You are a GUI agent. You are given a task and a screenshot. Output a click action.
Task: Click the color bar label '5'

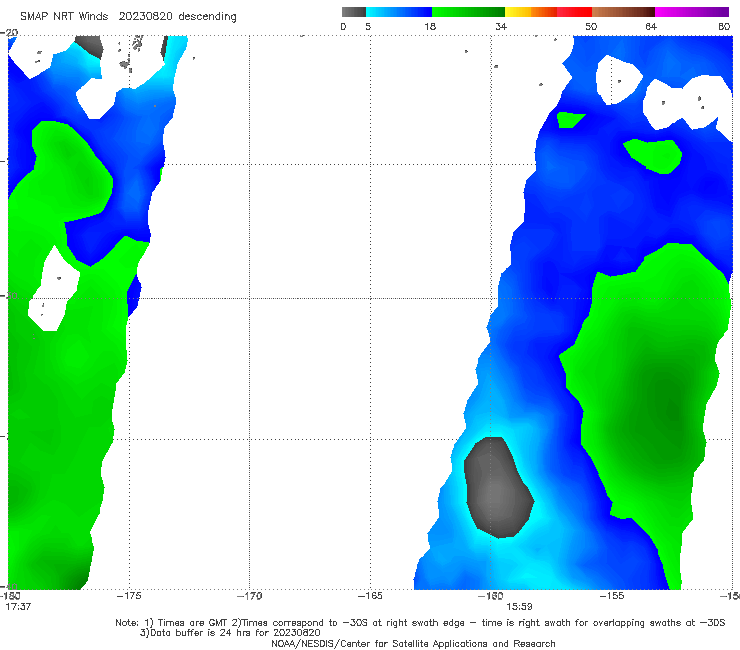(368, 26)
